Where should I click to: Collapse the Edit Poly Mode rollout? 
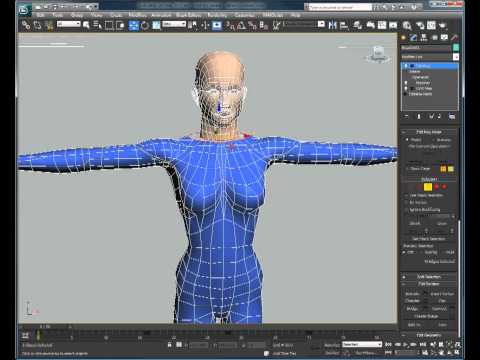[429, 132]
